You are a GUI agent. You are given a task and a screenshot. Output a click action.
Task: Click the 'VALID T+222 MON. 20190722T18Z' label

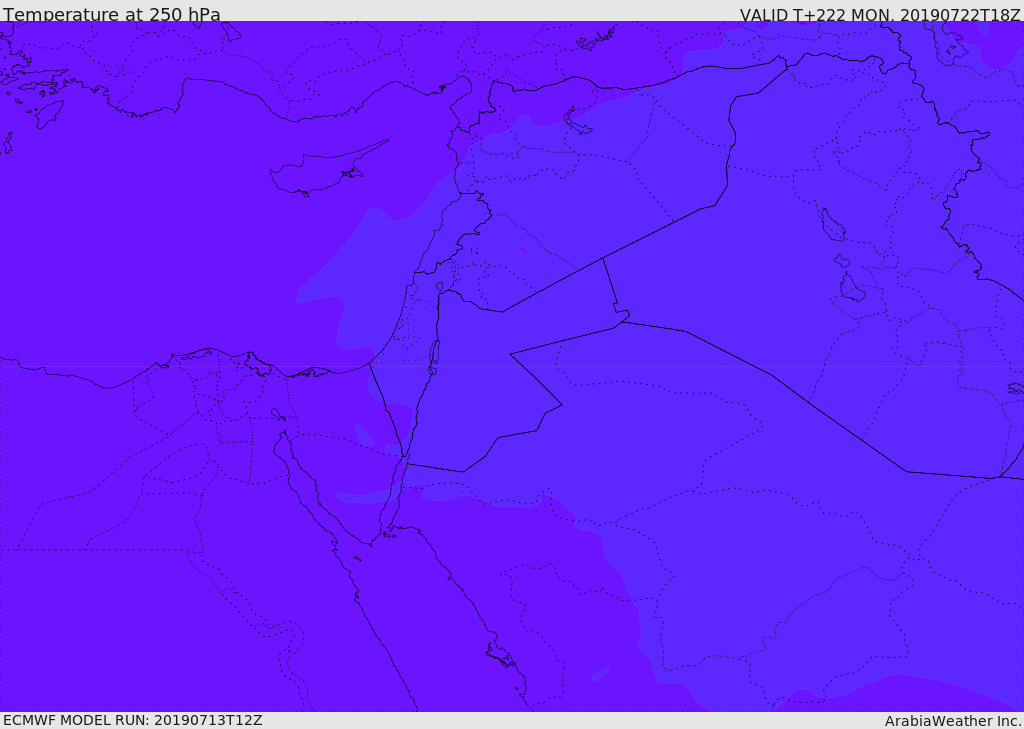click(880, 14)
